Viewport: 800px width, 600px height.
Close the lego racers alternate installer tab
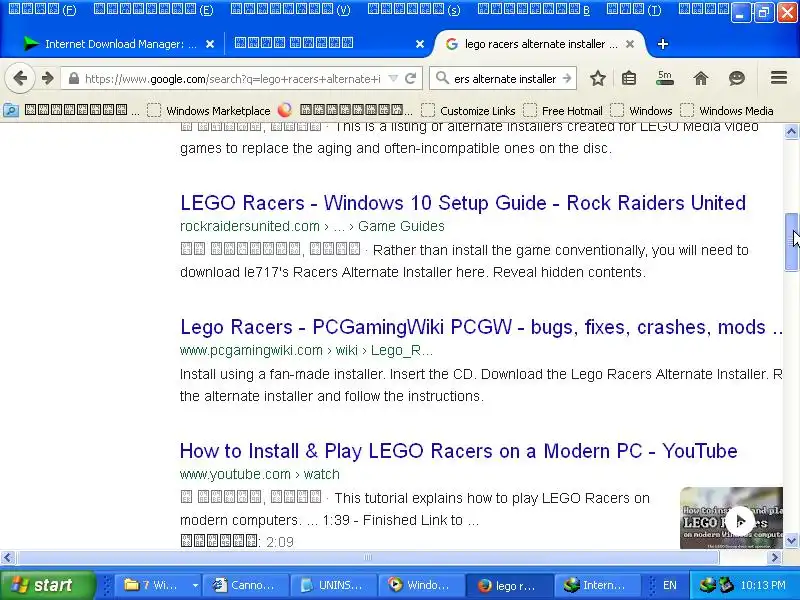(x=630, y=44)
